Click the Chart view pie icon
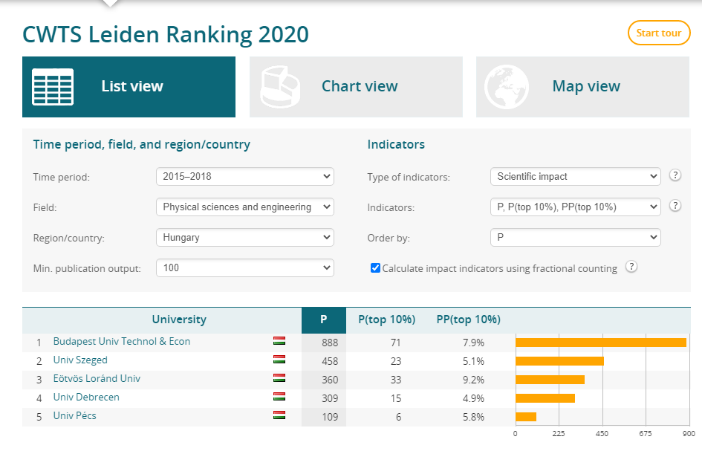702x451 pixels. coord(280,87)
